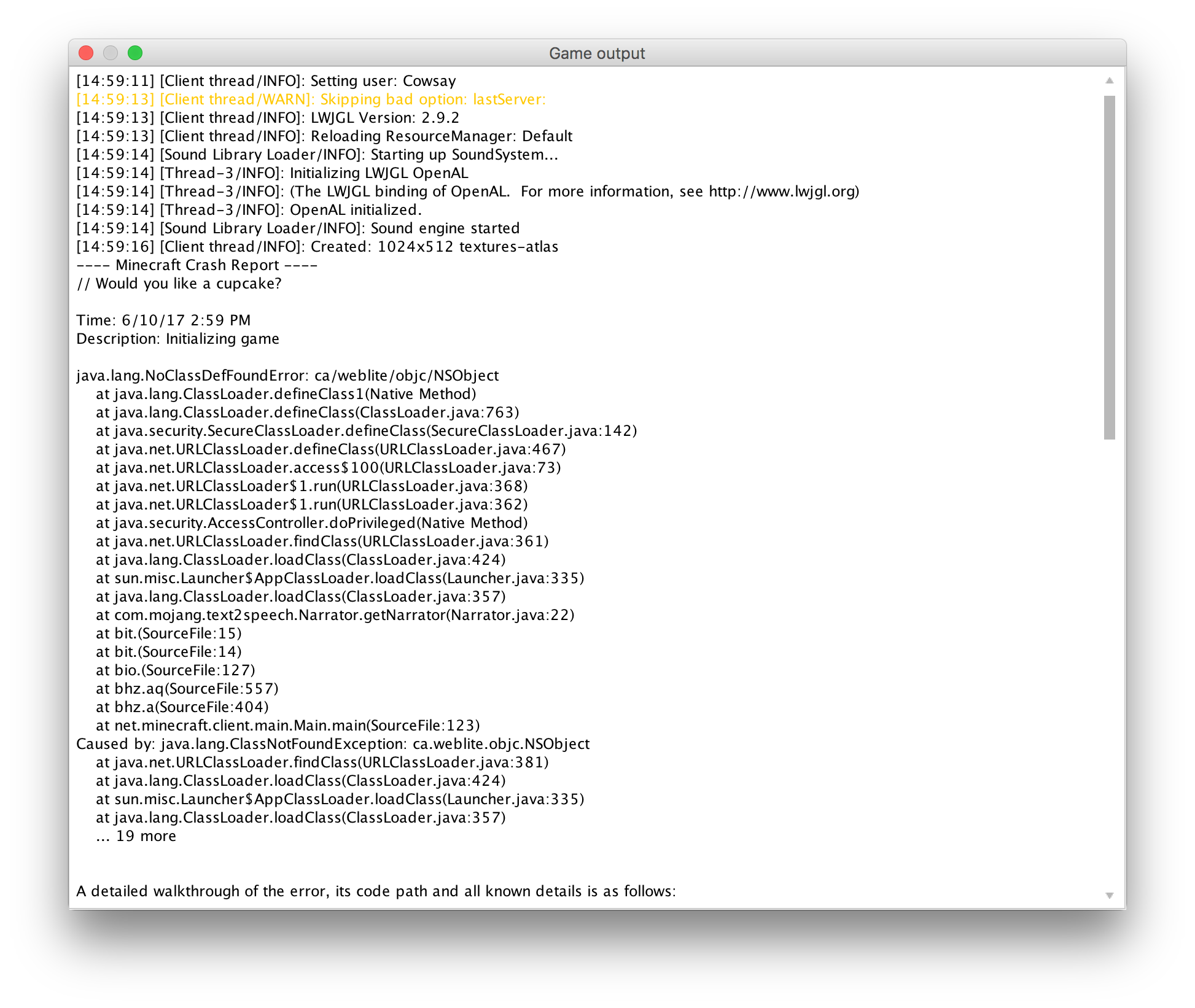The width and height of the screenshot is (1195, 1008).
Task: Click the 'URLClassLoader.java:381' findClass line
Action: pyautogui.click(x=322, y=762)
